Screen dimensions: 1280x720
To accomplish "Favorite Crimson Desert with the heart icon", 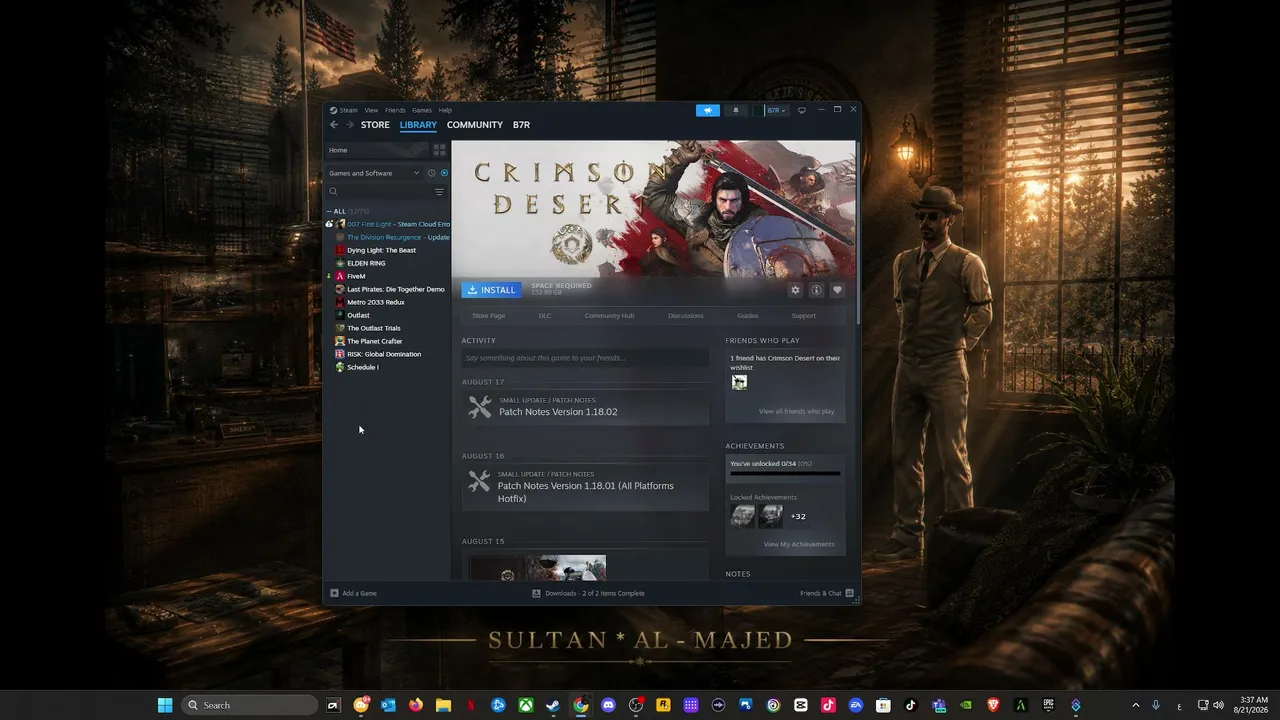I will coord(837,290).
